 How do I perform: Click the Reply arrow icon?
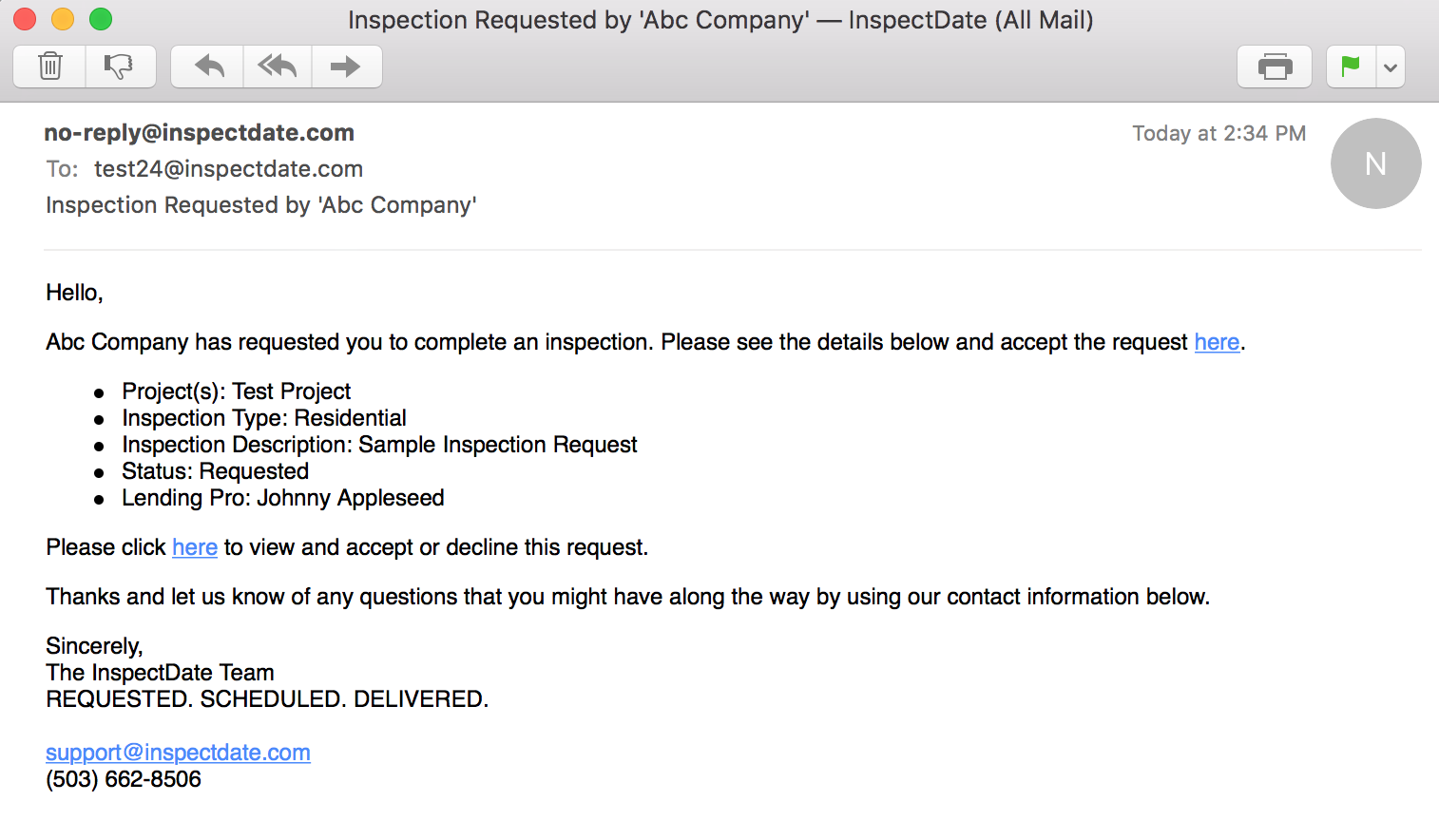[x=208, y=67]
